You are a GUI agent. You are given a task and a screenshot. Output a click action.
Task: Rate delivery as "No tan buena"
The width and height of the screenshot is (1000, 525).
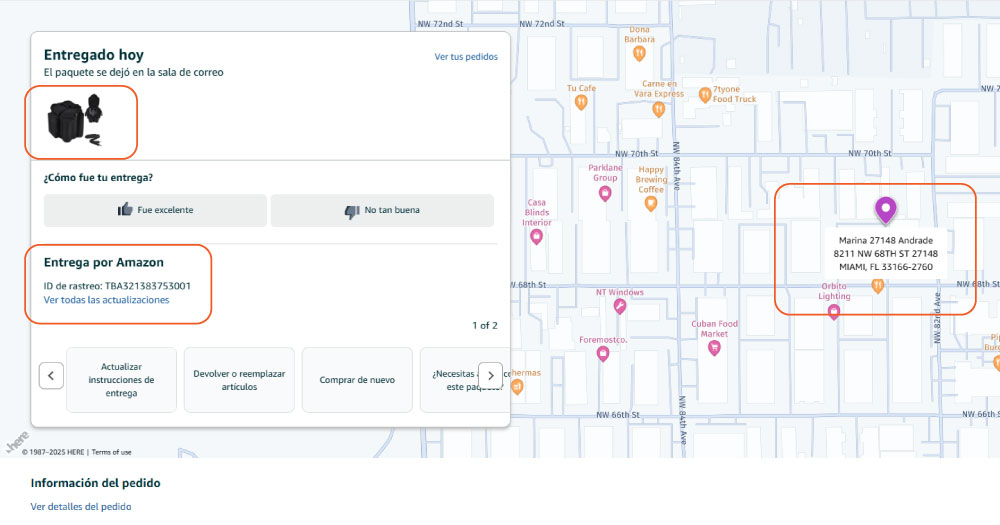(x=382, y=210)
